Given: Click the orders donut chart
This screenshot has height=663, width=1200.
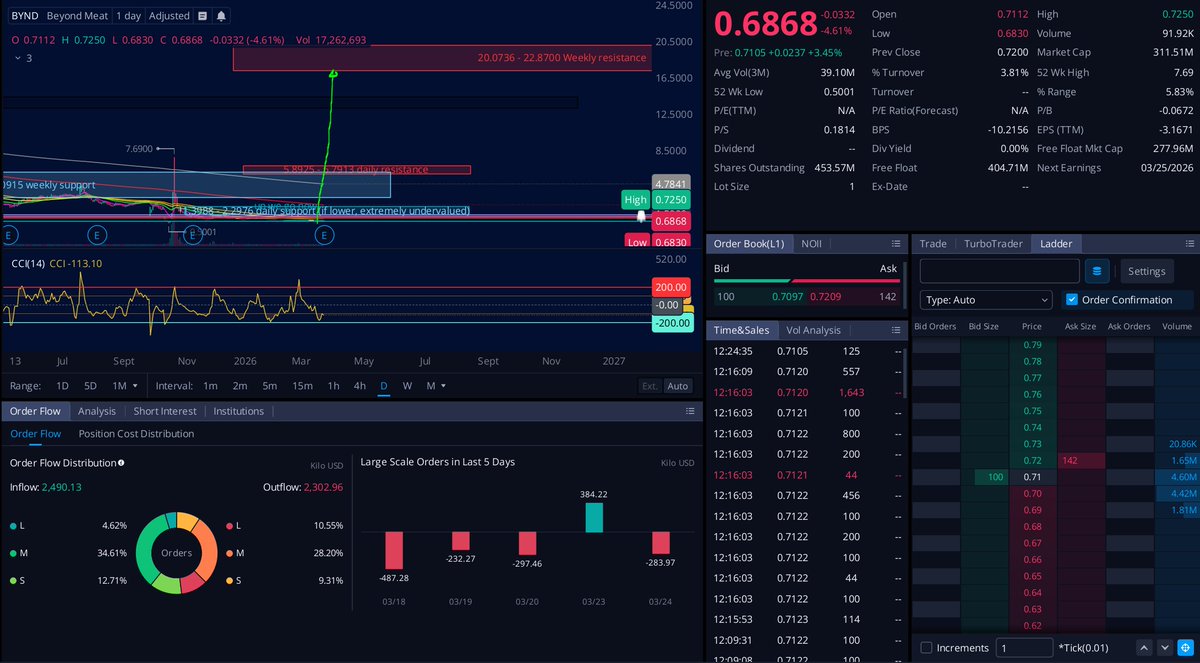Looking at the screenshot, I should (x=176, y=552).
